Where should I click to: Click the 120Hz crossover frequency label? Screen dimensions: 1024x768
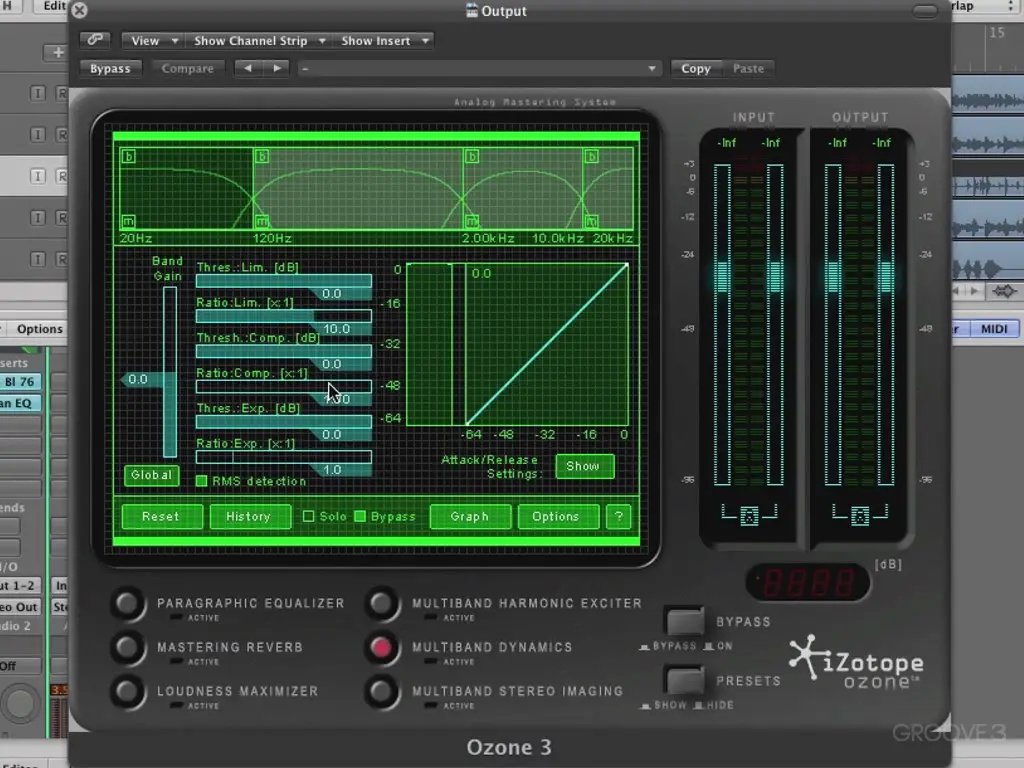coord(272,238)
